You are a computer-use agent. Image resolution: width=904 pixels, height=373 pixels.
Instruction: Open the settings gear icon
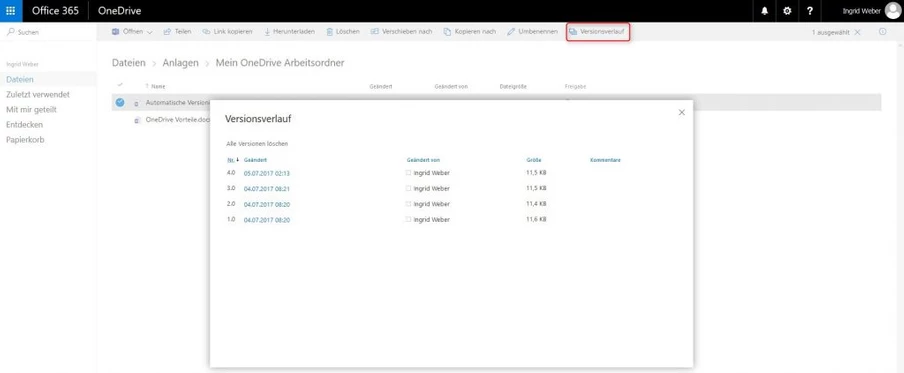click(x=787, y=11)
